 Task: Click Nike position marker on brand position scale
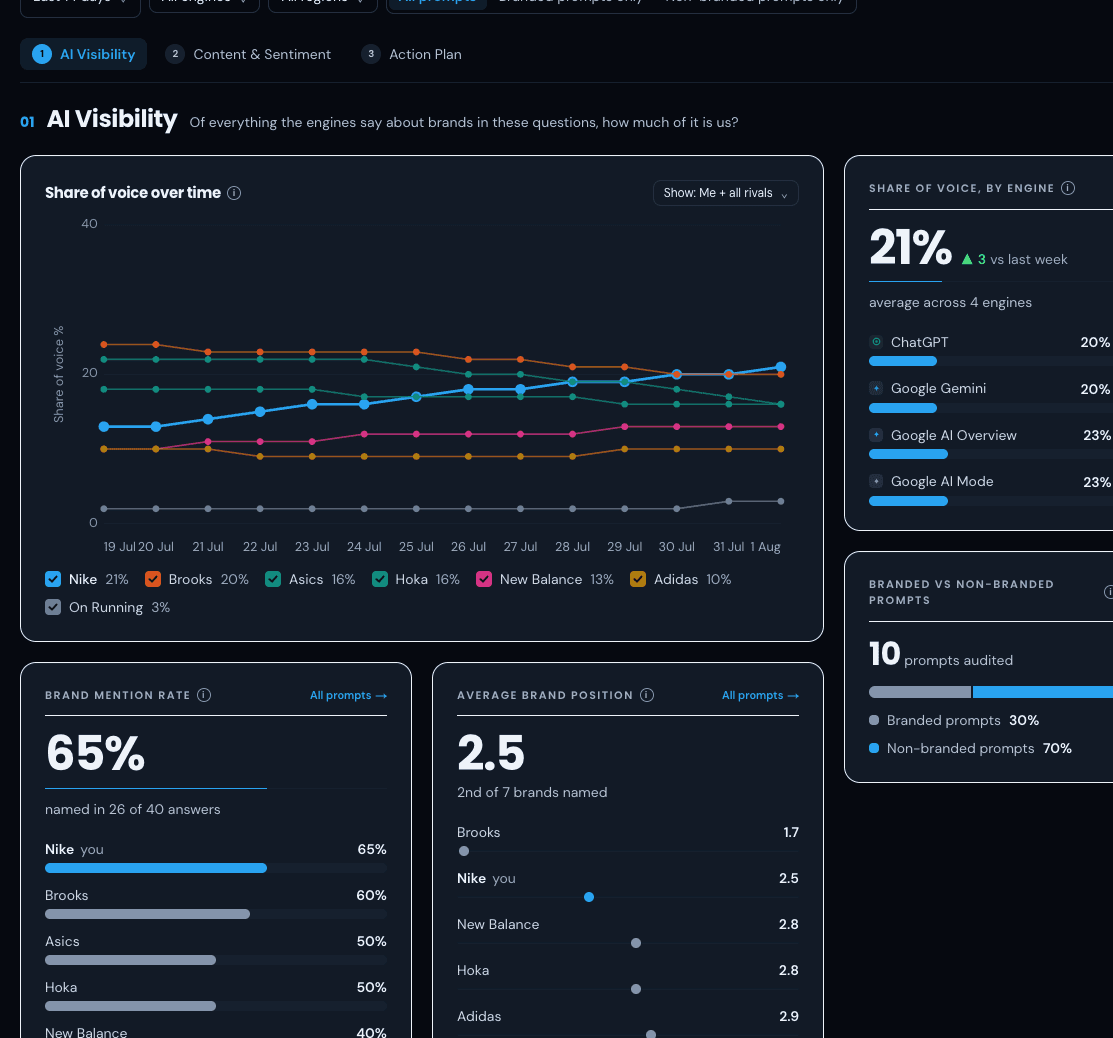pyautogui.click(x=588, y=897)
